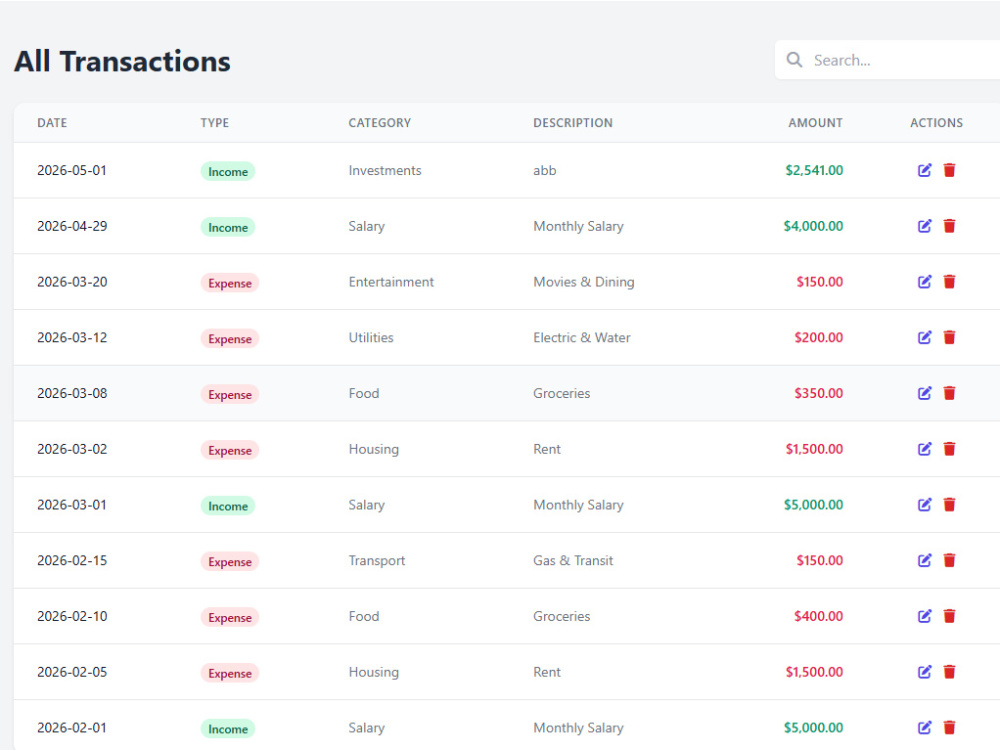Delete the 2026-05-01 abb transaction
The width and height of the screenshot is (1000, 750).
tap(949, 170)
